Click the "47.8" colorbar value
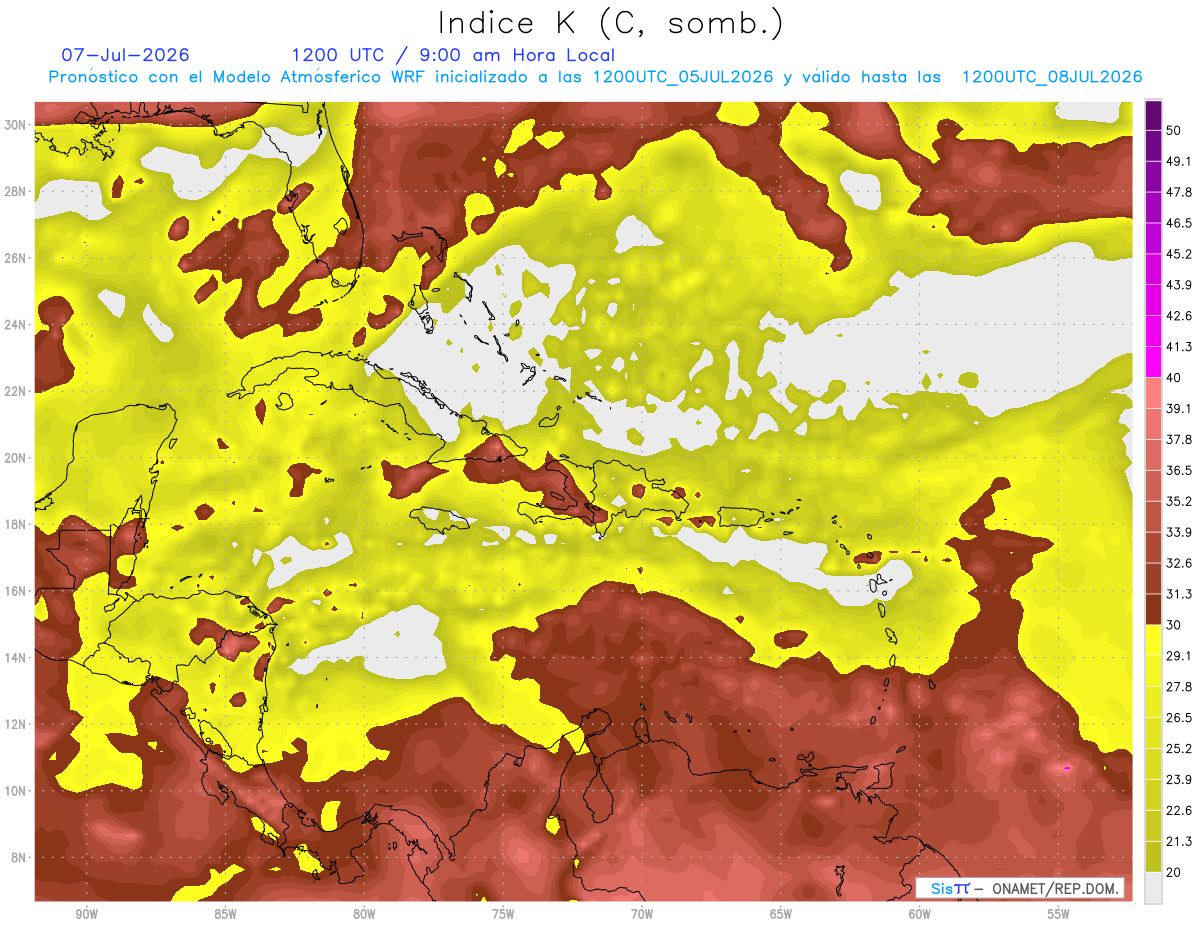The image size is (1200, 927). click(x=1179, y=192)
